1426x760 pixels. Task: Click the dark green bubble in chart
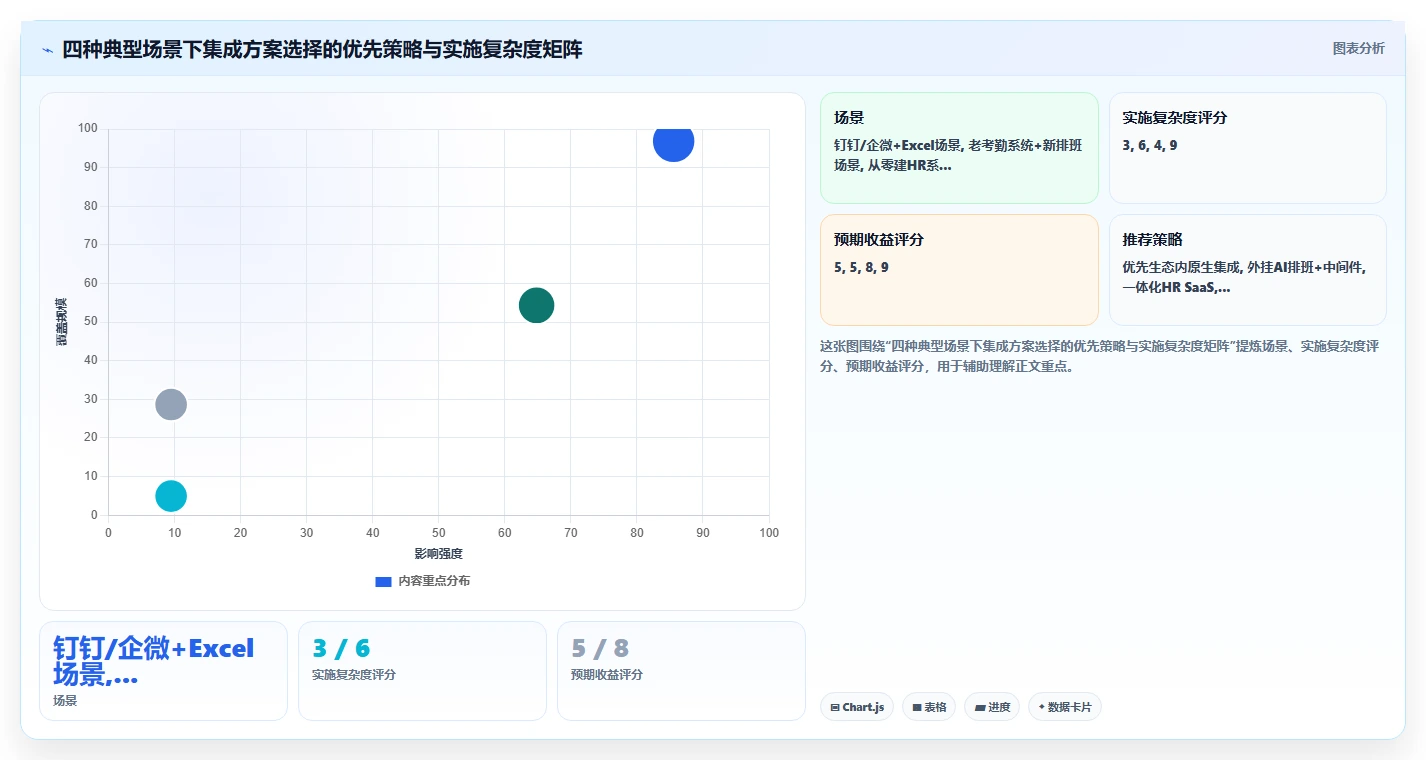point(536,305)
